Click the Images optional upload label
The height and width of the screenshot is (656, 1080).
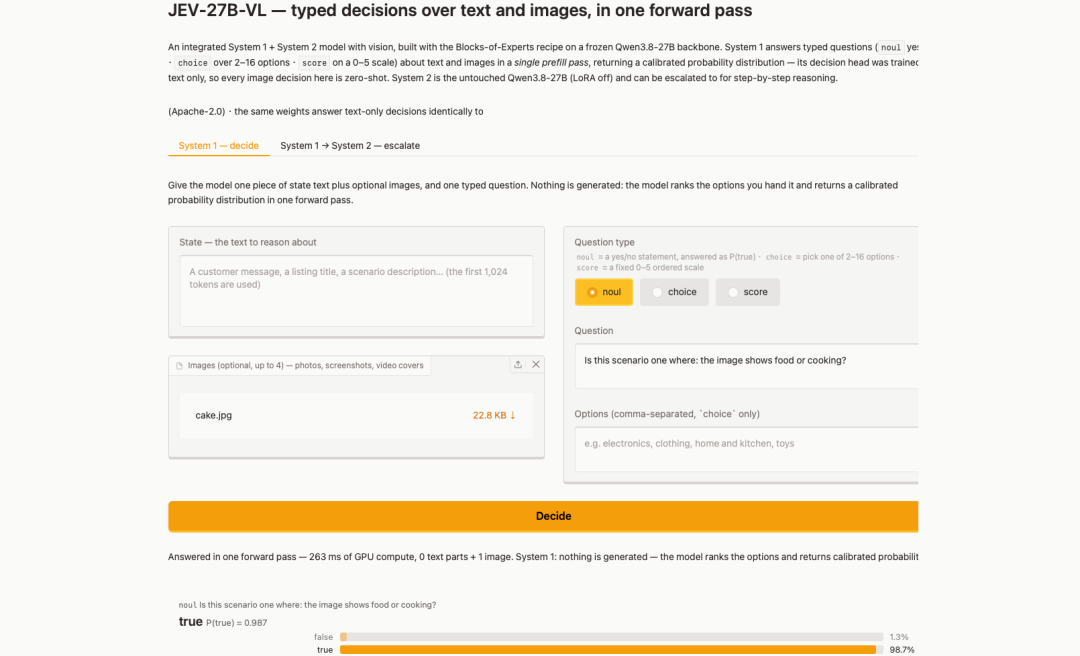click(305, 365)
